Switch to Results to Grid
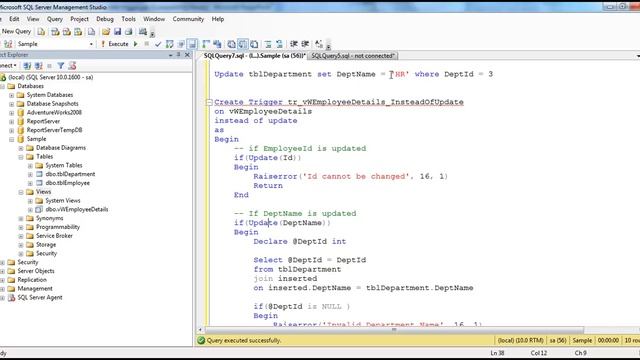Image resolution: width=640 pixels, height=360 pixels. click(243, 44)
